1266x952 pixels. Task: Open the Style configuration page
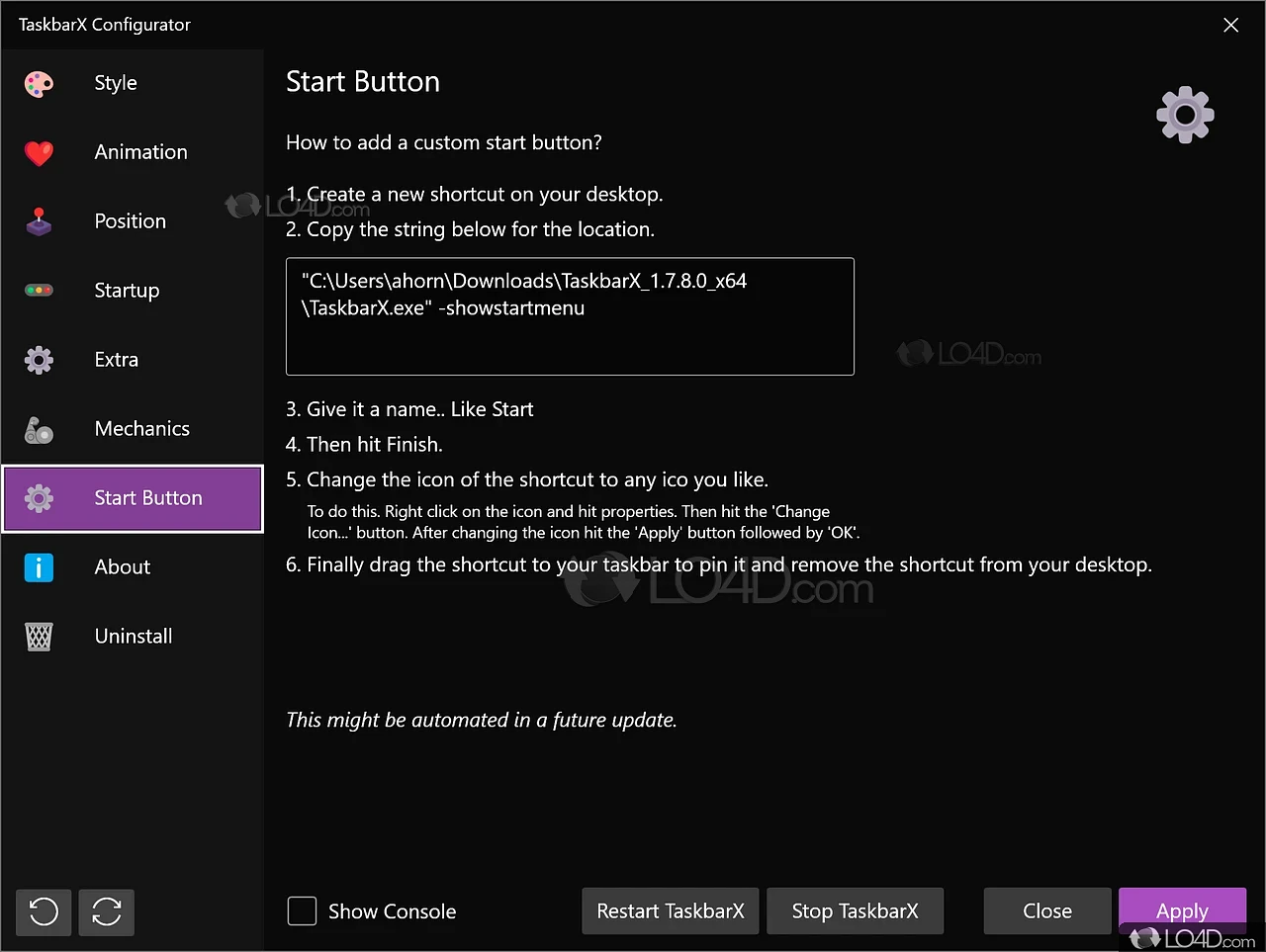[x=115, y=83]
